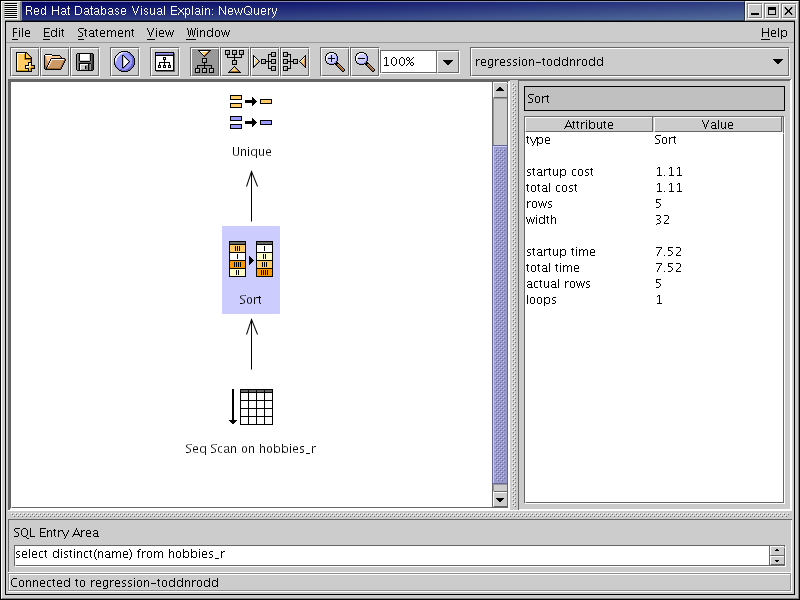Click the 100% zoom input field

(x=409, y=62)
